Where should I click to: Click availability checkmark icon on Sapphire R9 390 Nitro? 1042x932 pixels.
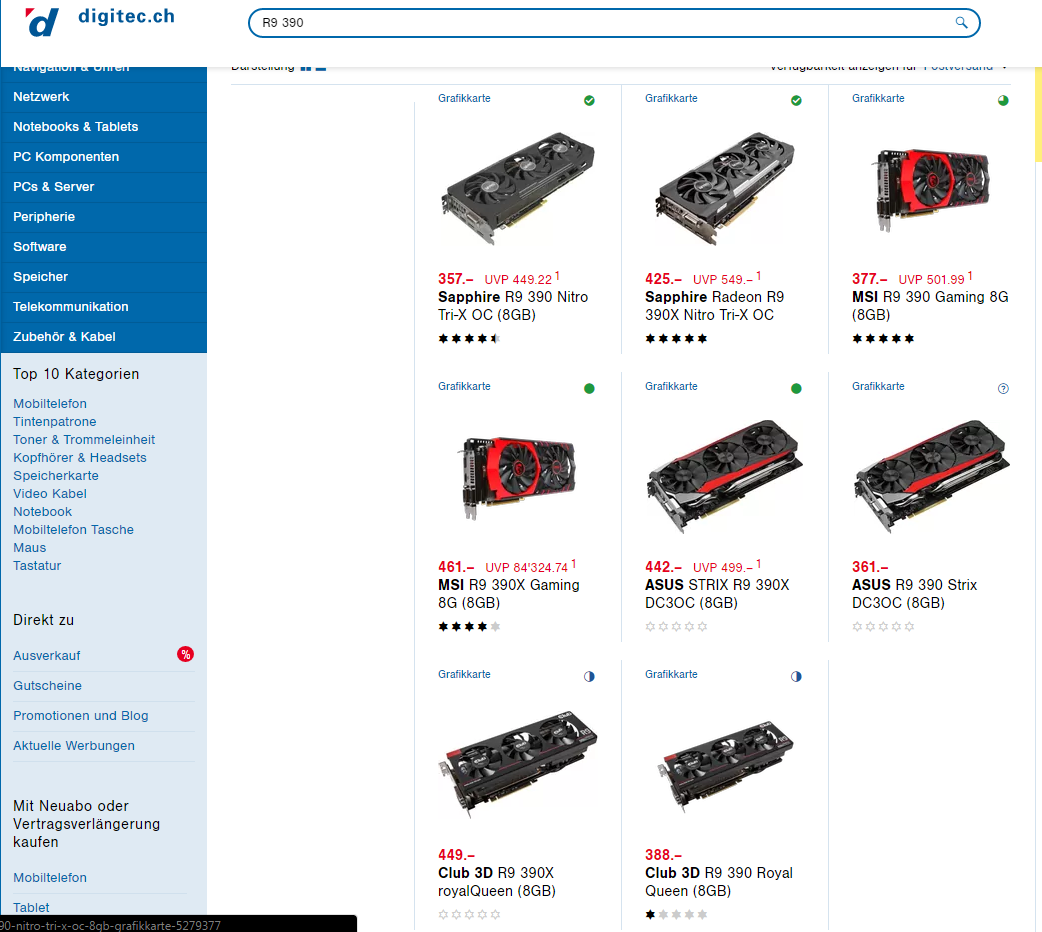[x=589, y=100]
